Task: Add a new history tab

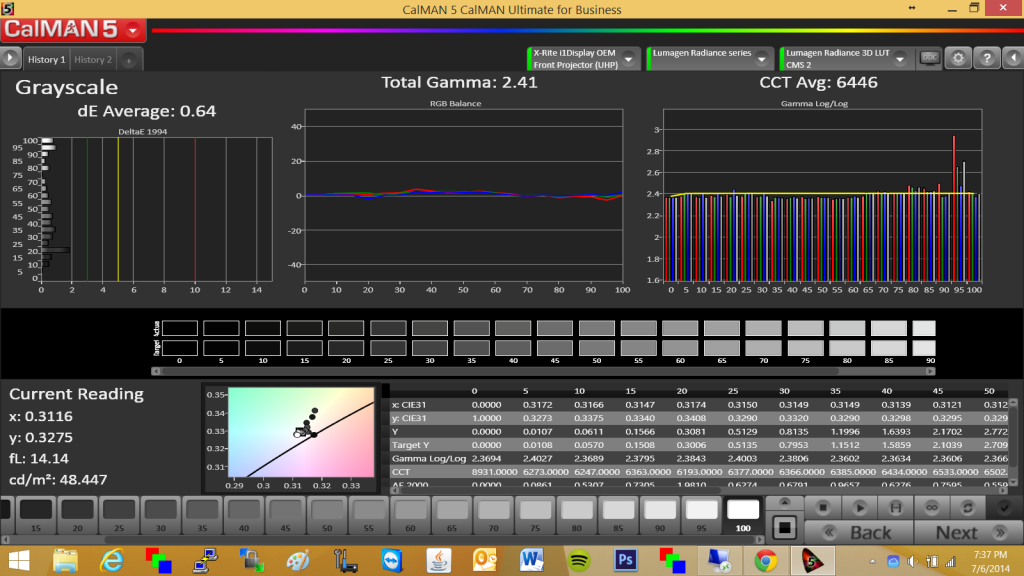Action: (129, 60)
